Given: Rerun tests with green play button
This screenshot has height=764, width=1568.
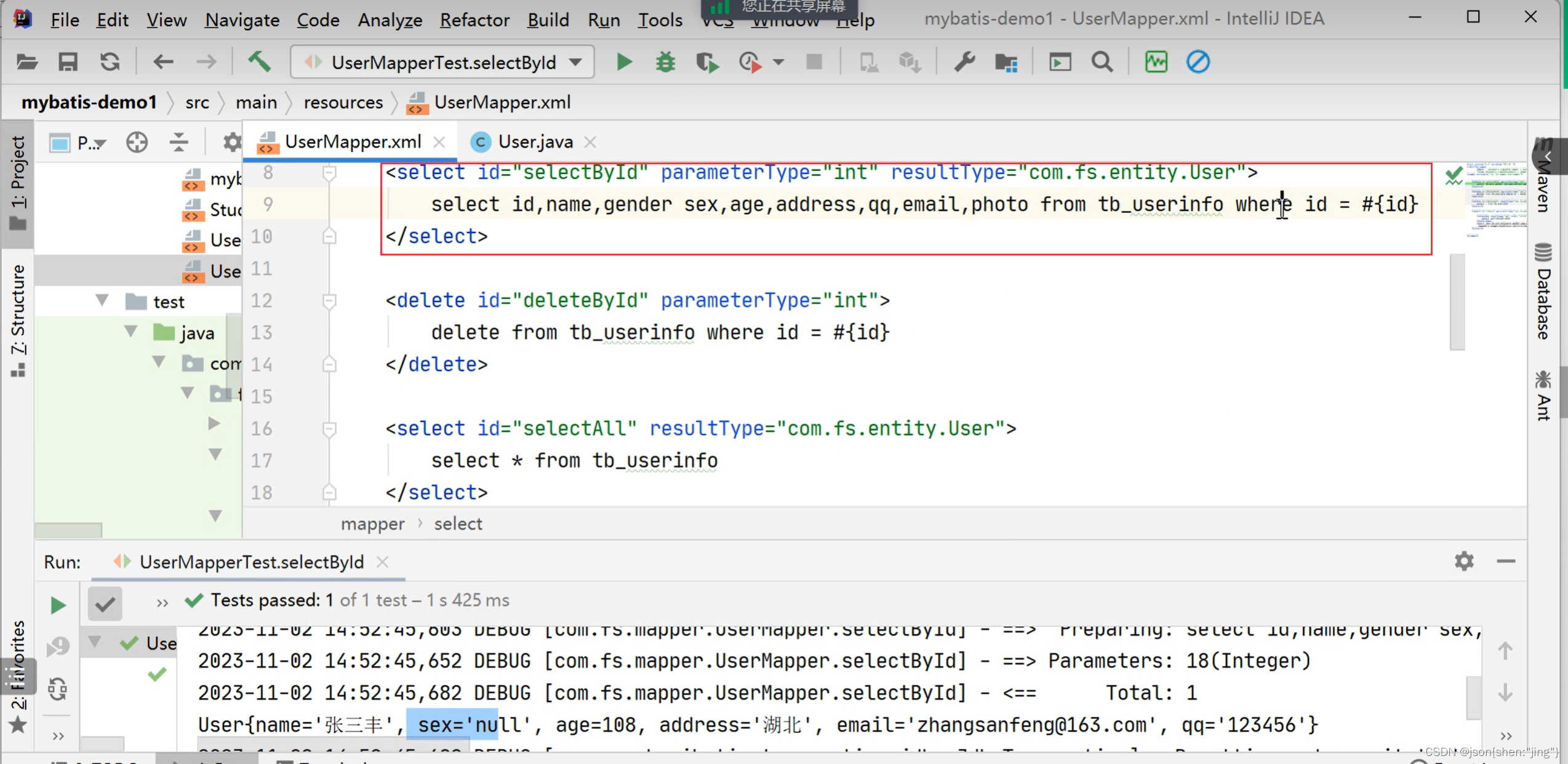Looking at the screenshot, I should point(57,605).
